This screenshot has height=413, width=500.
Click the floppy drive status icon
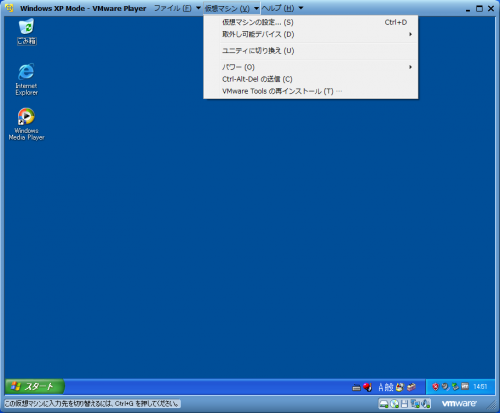tap(404, 404)
